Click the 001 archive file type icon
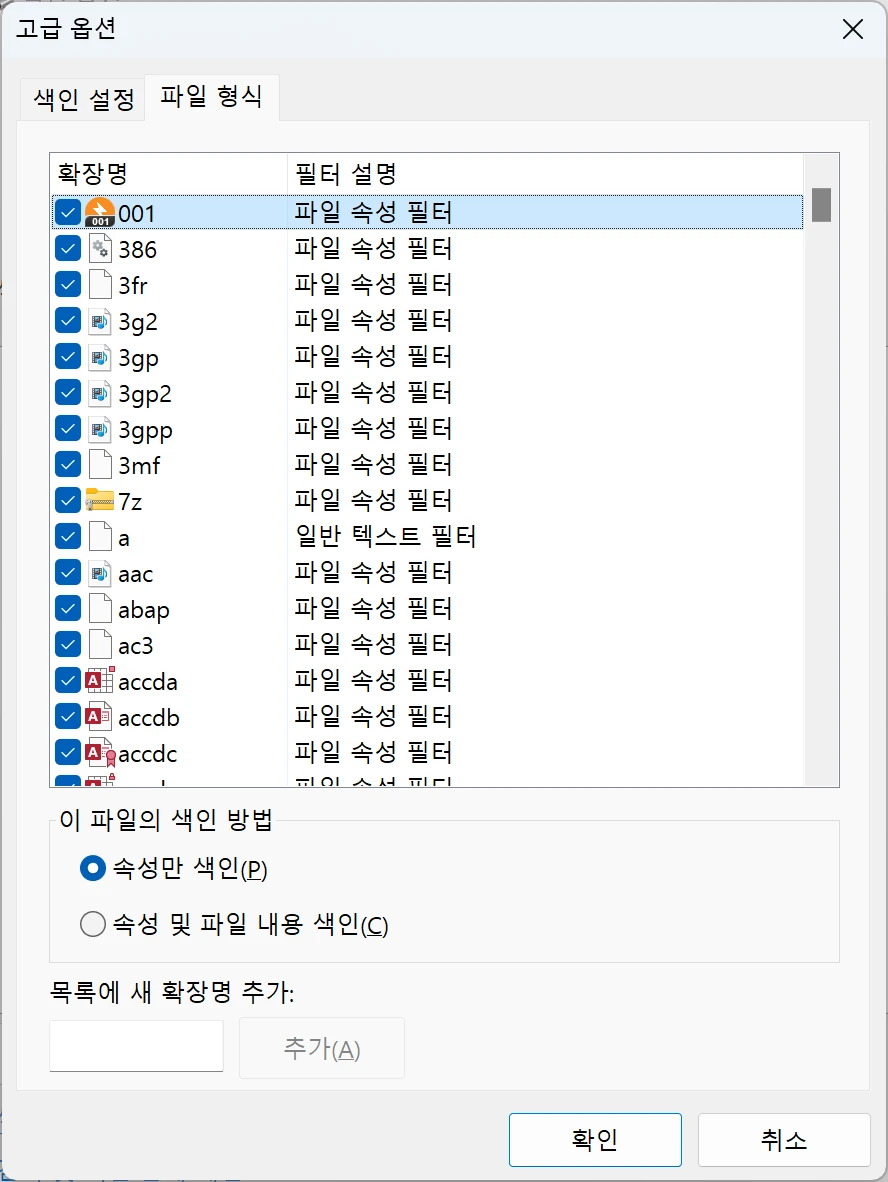 (x=101, y=211)
